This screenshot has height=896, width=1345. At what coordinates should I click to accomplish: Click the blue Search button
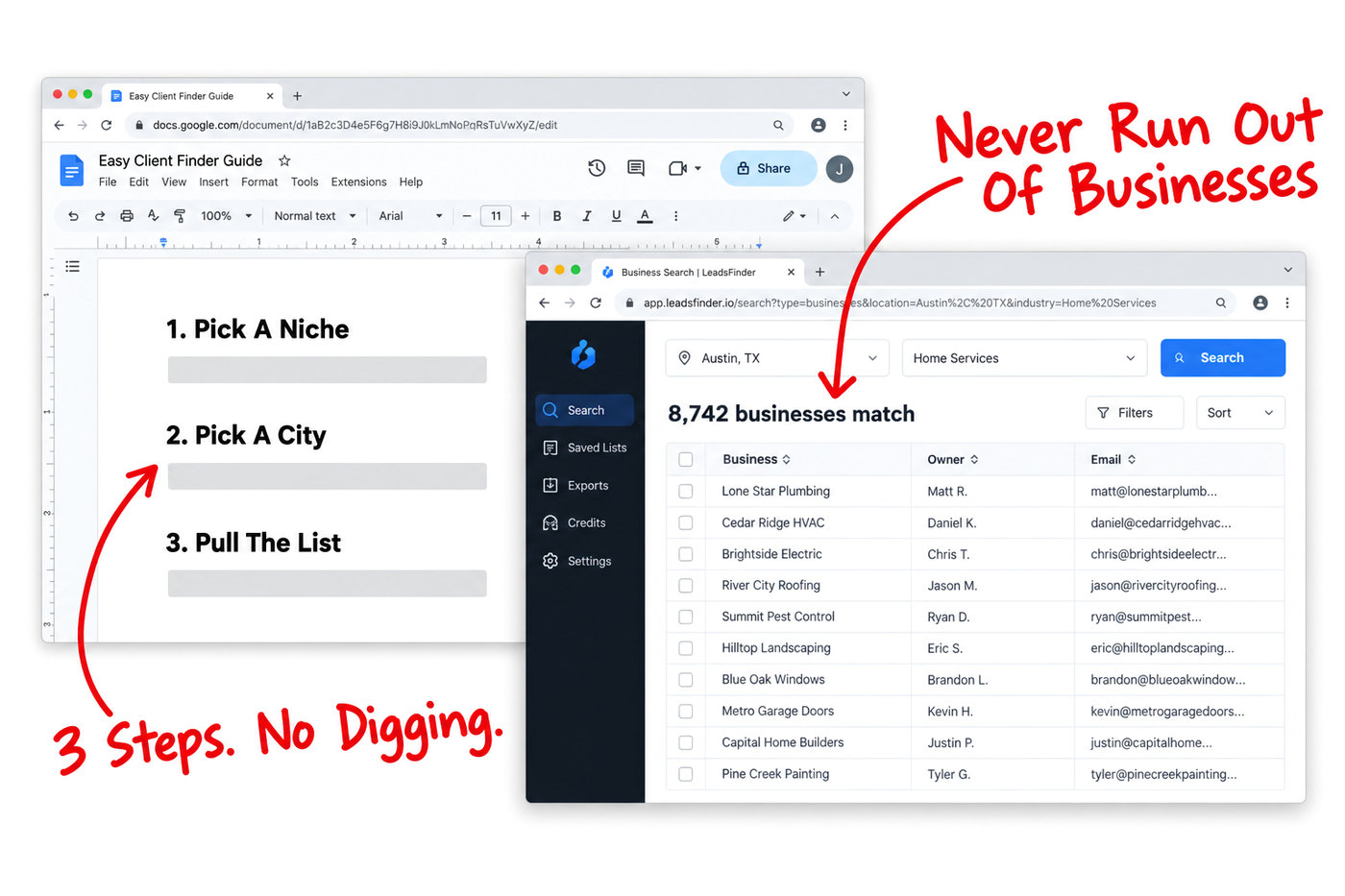(x=1223, y=357)
